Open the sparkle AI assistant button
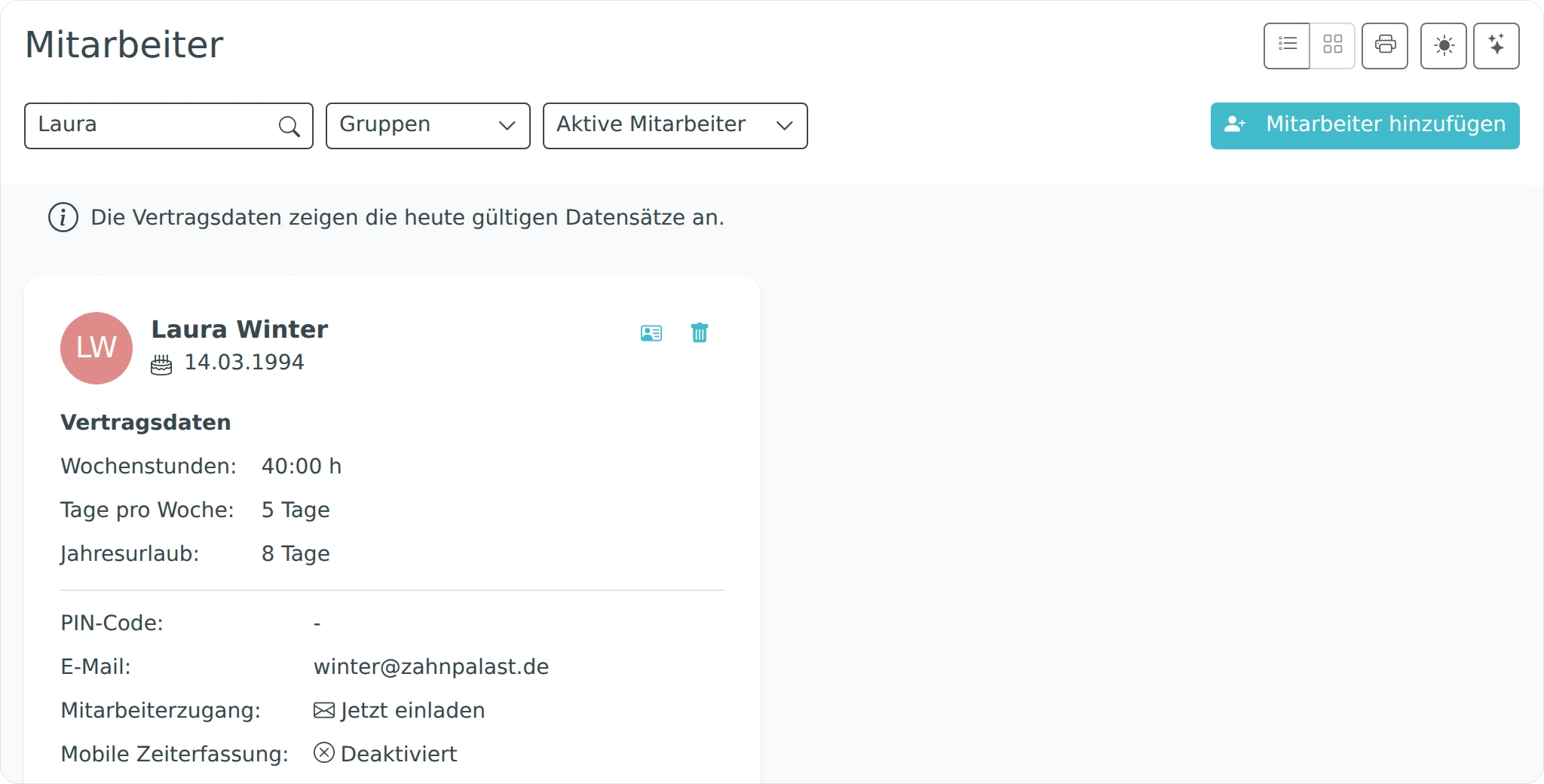Viewport: 1544px width, 784px height. tap(1497, 46)
